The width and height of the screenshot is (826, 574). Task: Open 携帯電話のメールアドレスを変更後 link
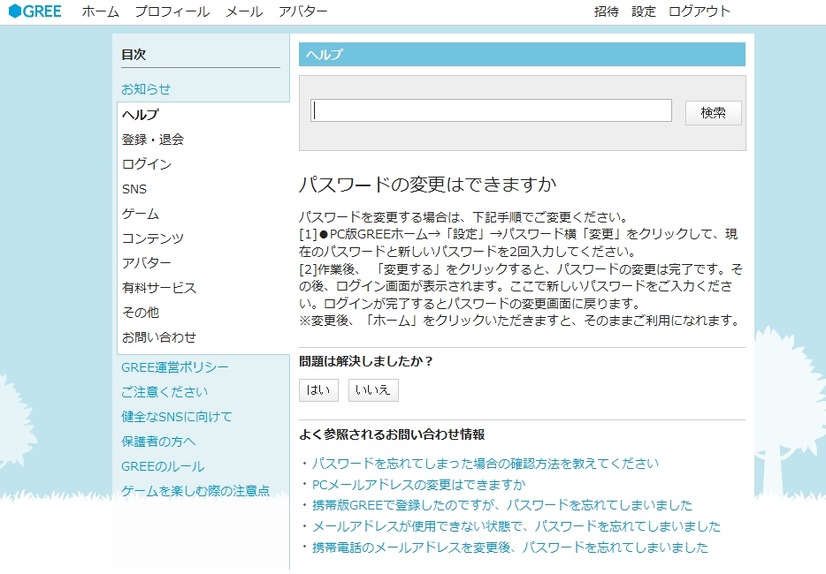[x=510, y=547]
